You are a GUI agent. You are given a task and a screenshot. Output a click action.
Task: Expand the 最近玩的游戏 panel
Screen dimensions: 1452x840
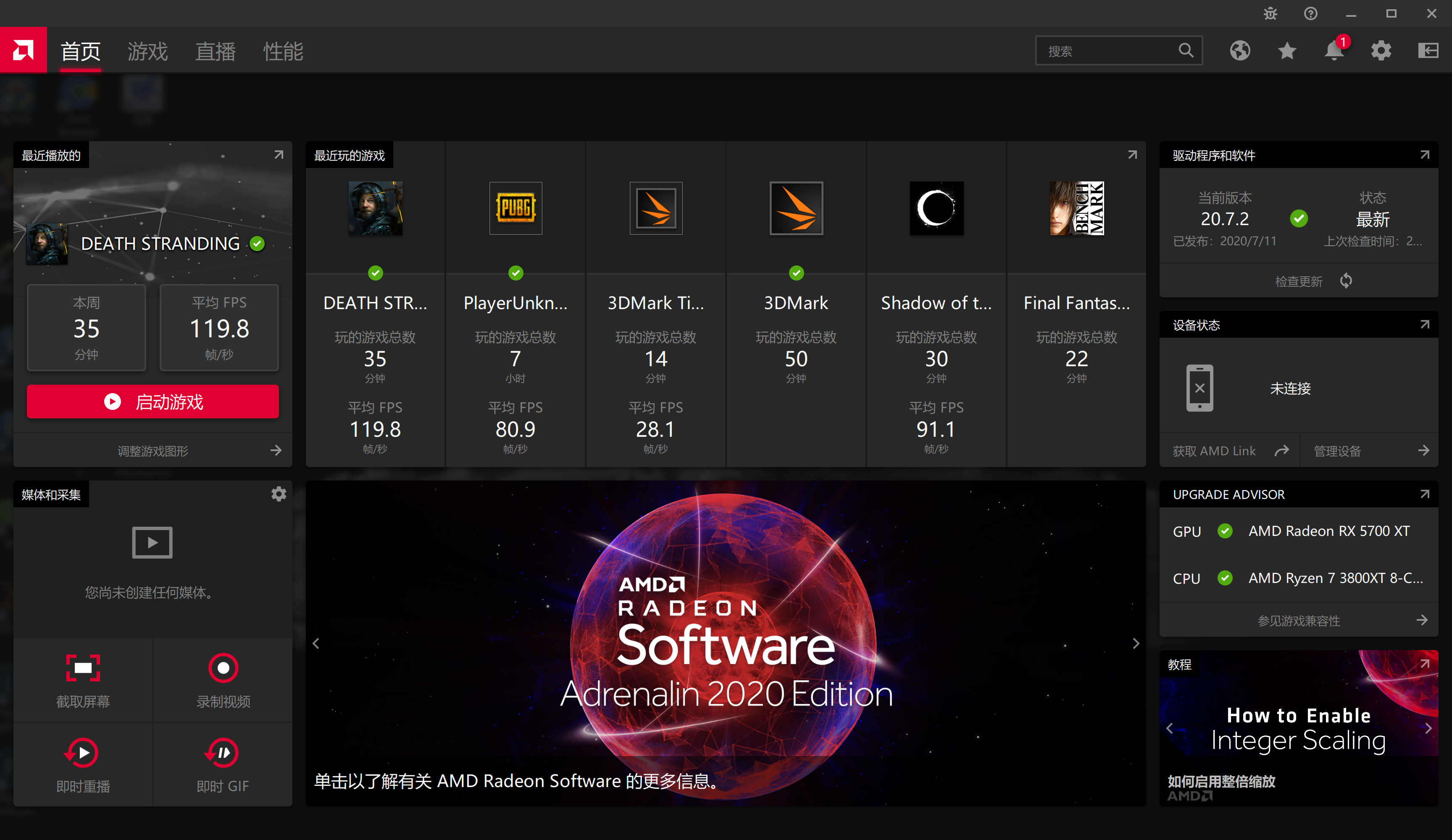coord(1132,155)
